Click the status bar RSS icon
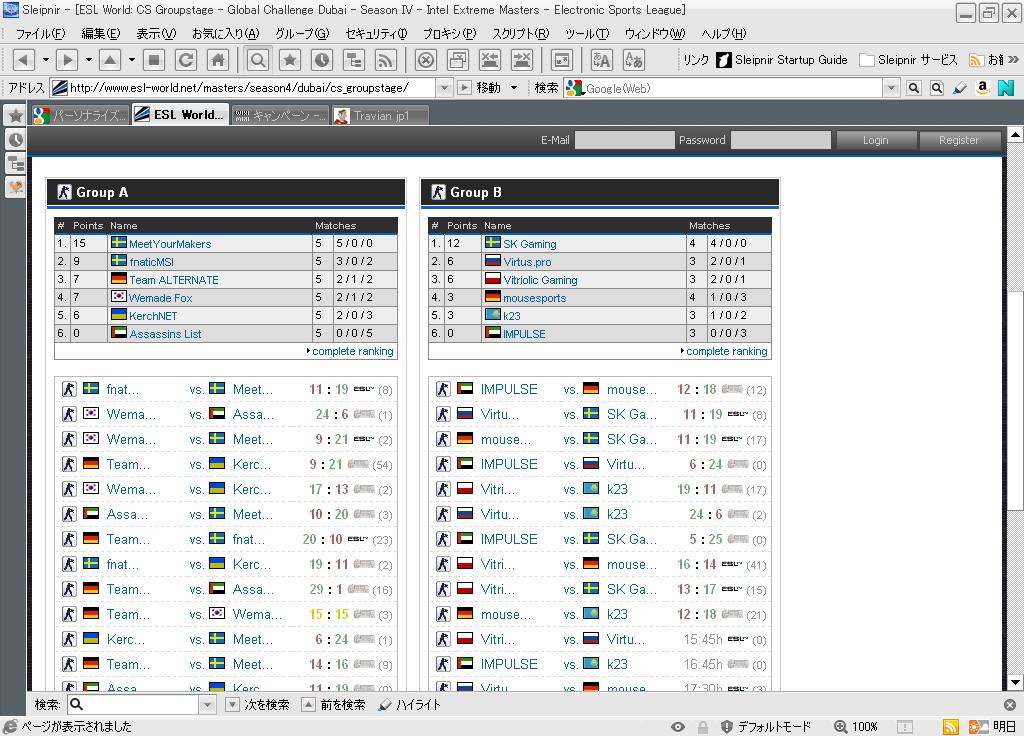 (951, 726)
